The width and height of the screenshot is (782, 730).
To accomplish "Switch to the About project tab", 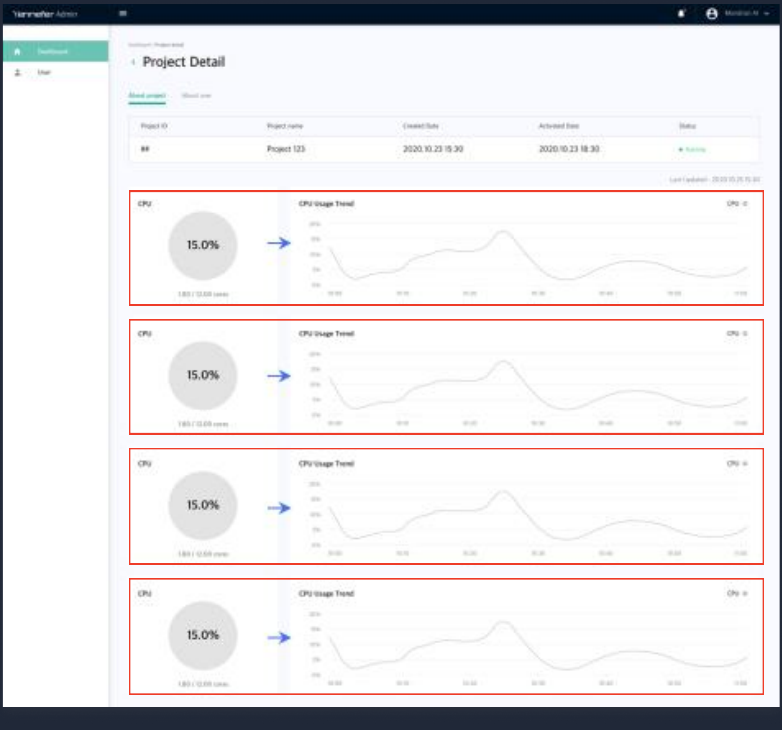I will tap(147, 96).
